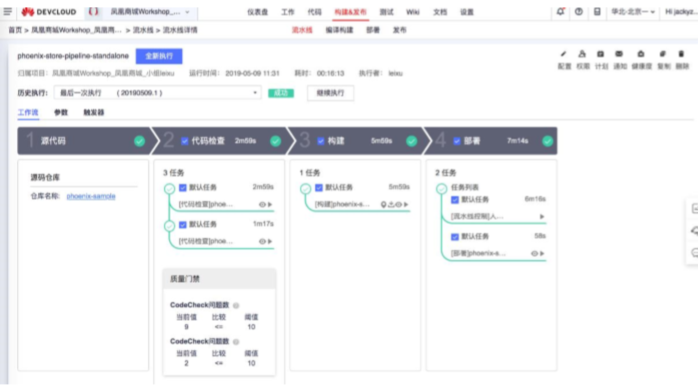
Task: Click location pin icon on 构建 task
Action: pos(383,204)
